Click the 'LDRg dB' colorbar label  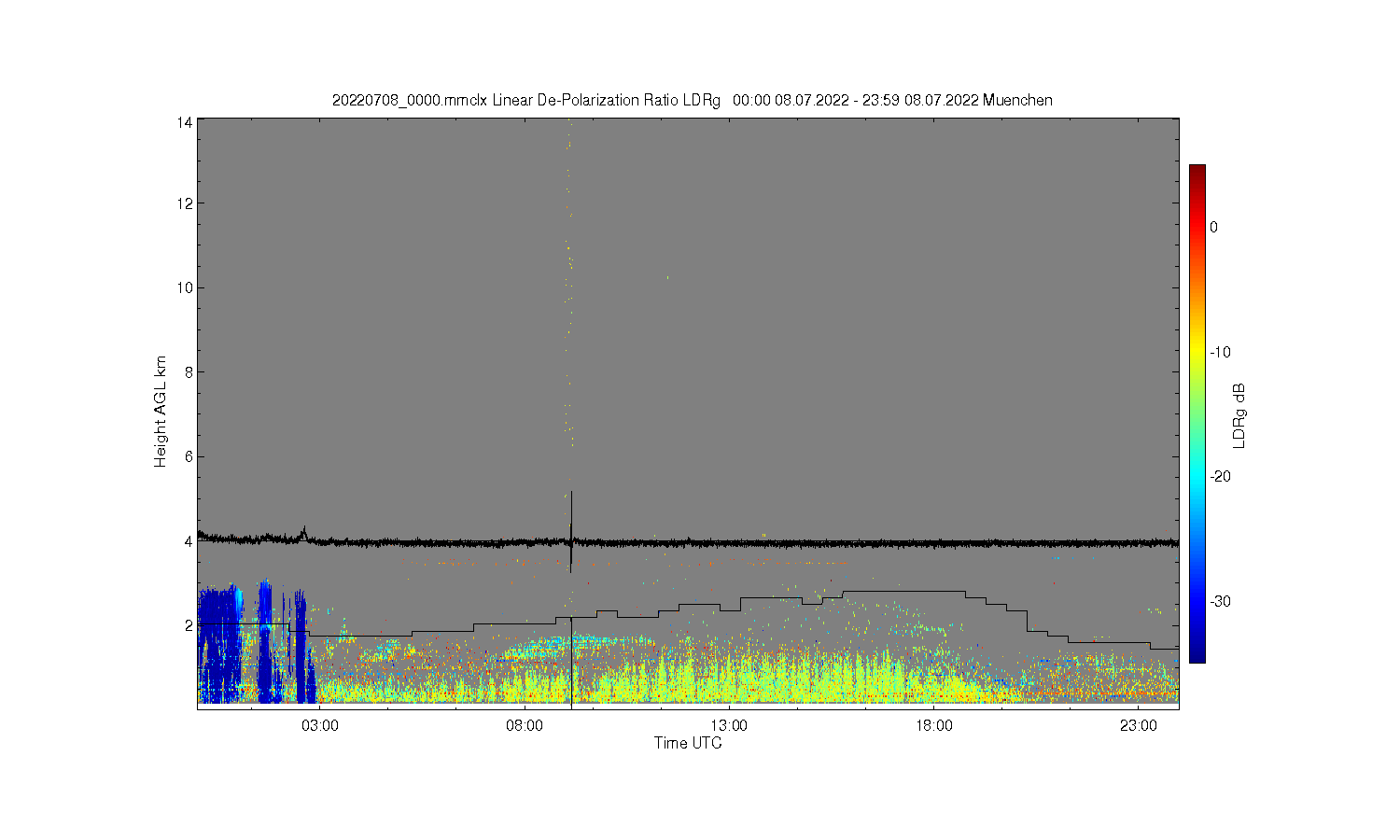pos(1239,415)
